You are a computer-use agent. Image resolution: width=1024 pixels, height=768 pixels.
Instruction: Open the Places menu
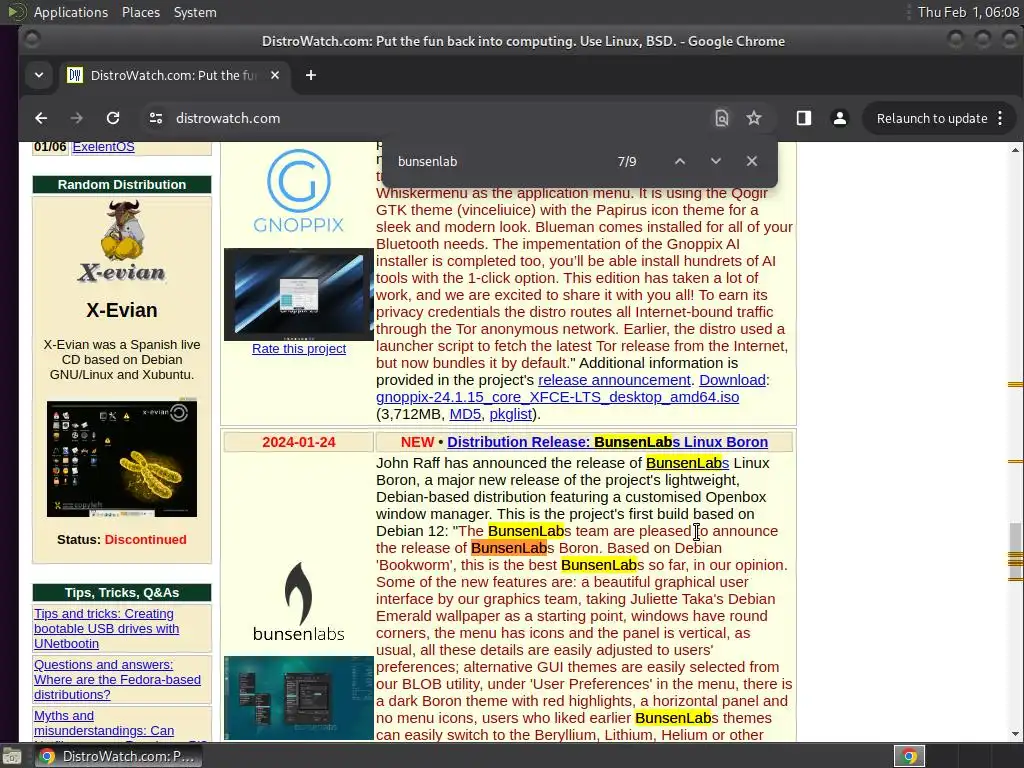click(x=140, y=12)
